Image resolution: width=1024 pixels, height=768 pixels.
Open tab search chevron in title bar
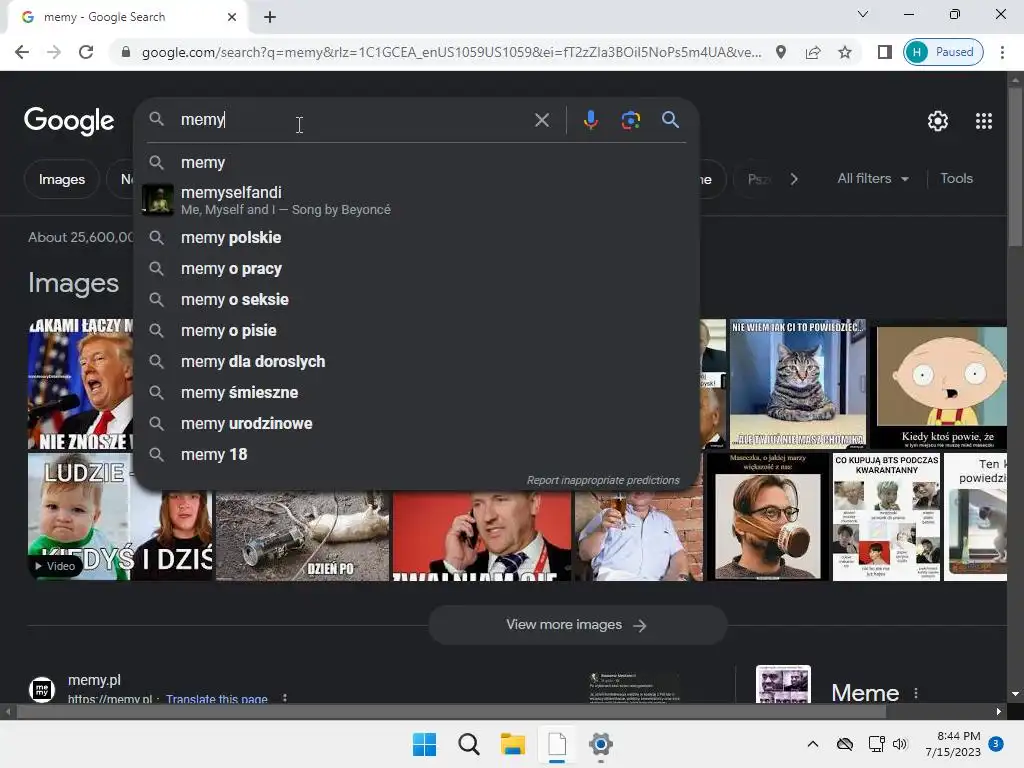tap(863, 14)
